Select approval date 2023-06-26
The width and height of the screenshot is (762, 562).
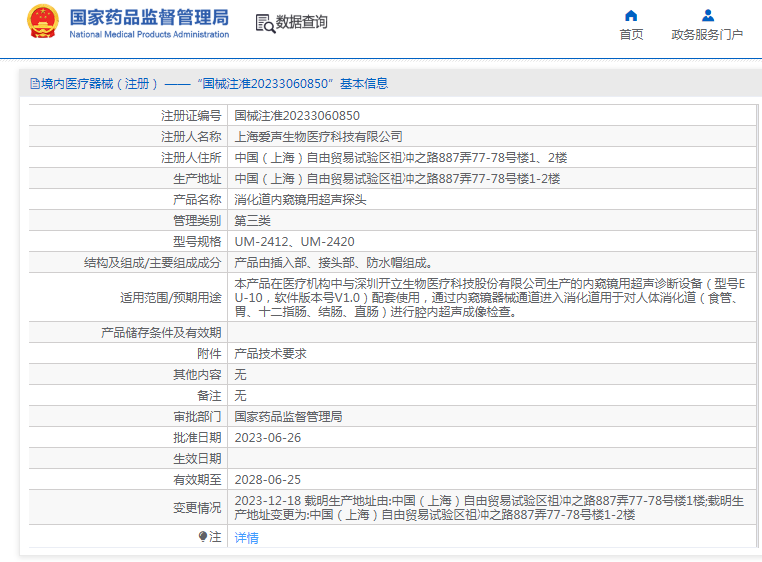(x=268, y=438)
